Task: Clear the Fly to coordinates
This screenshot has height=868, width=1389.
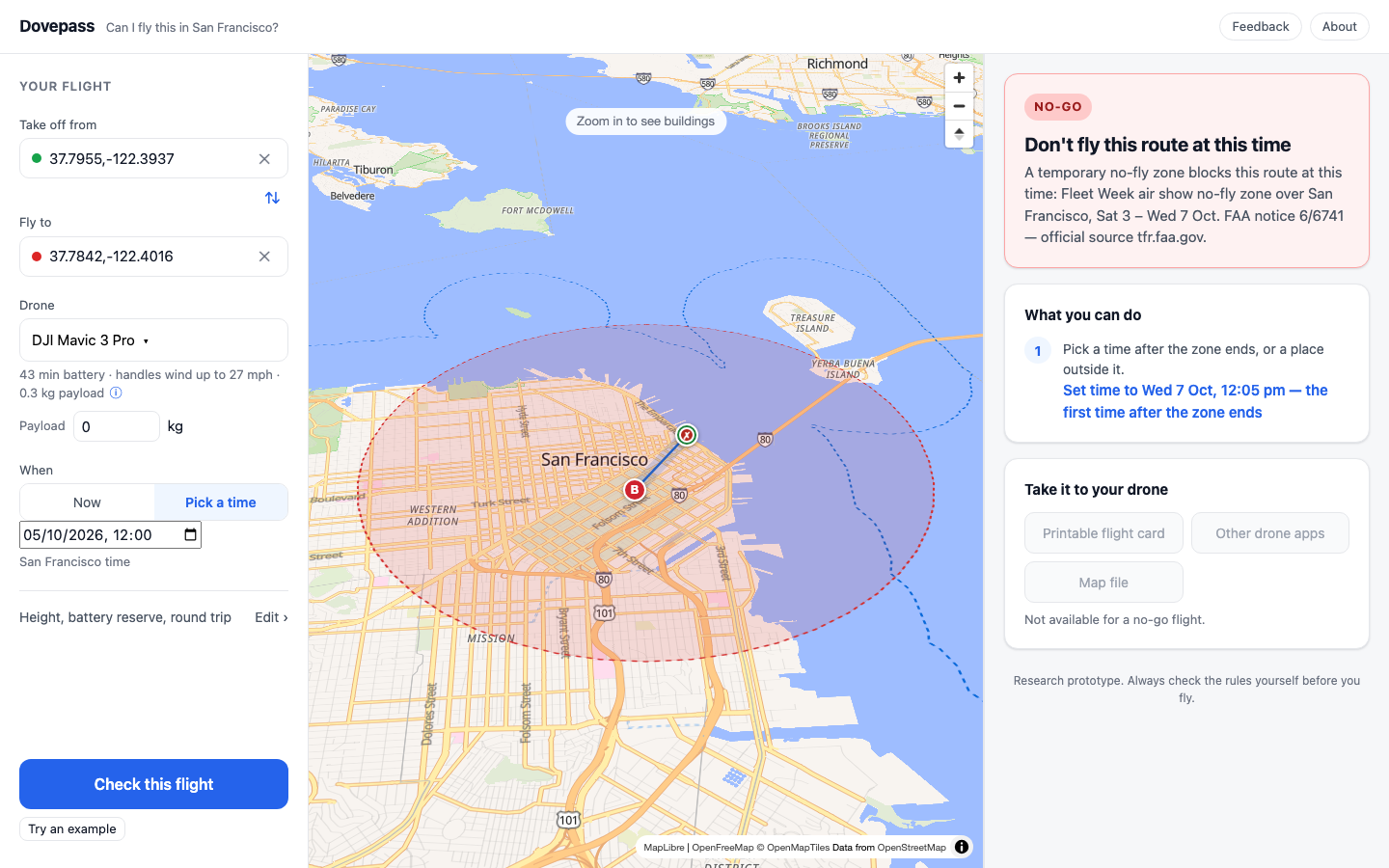Action: pos(264,257)
